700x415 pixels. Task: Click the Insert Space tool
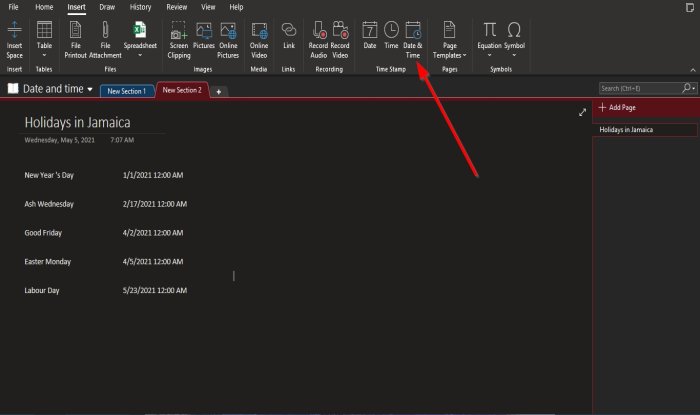coord(14,40)
